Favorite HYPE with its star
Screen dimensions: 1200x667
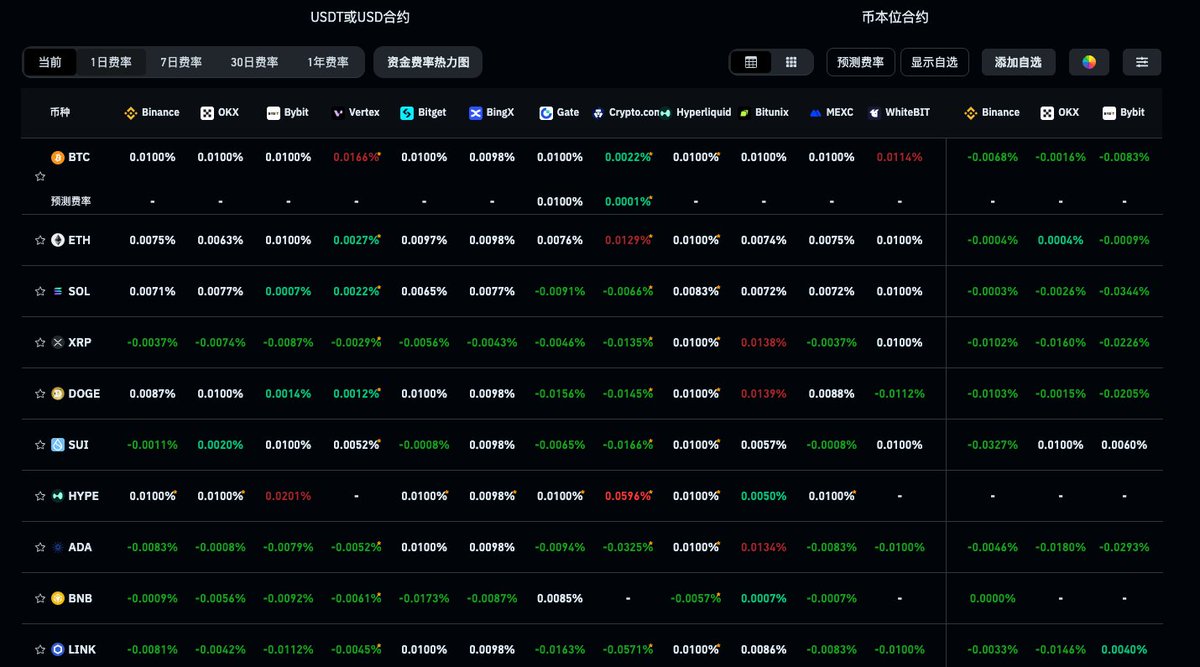coord(40,496)
